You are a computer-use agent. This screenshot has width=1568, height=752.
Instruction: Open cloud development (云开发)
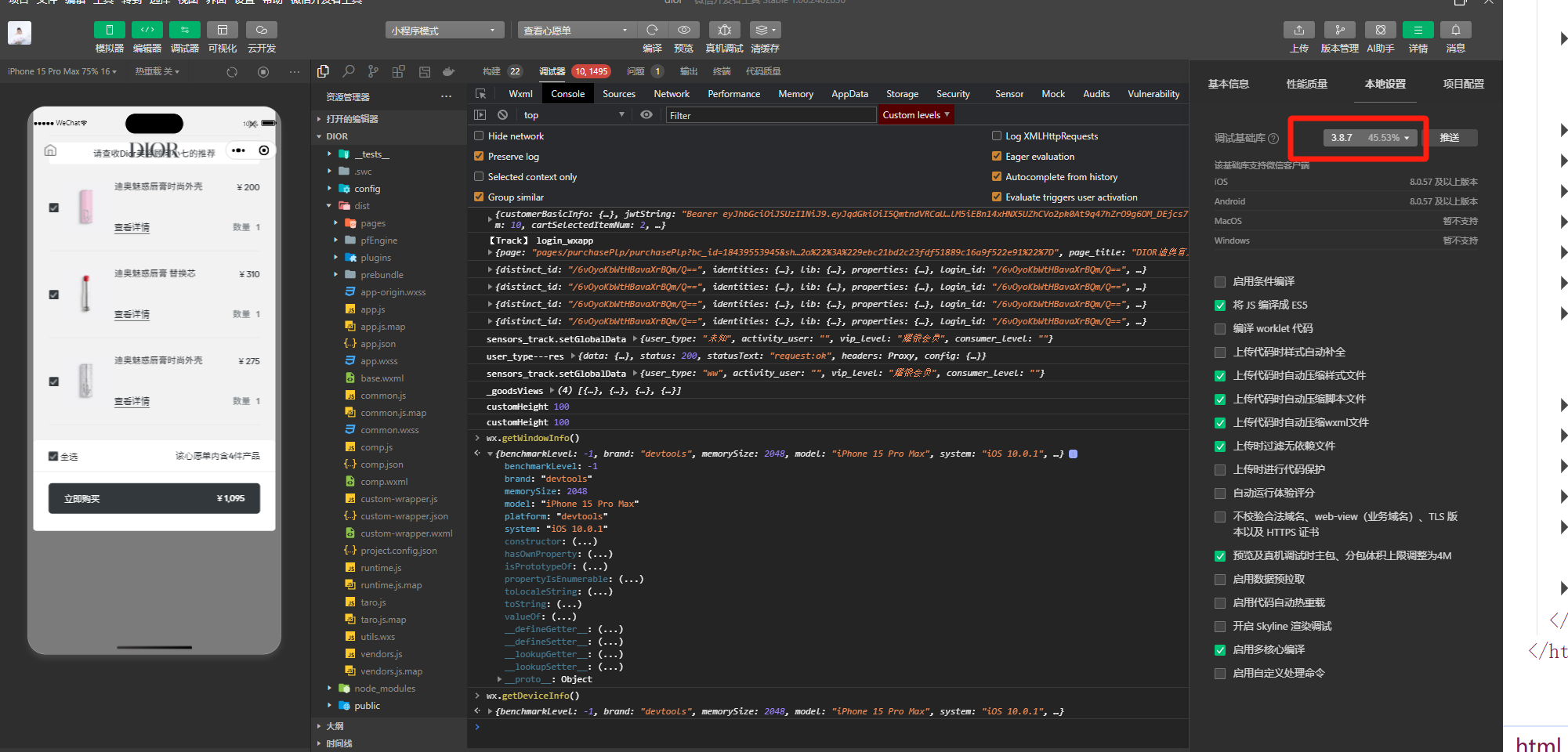[x=262, y=30]
